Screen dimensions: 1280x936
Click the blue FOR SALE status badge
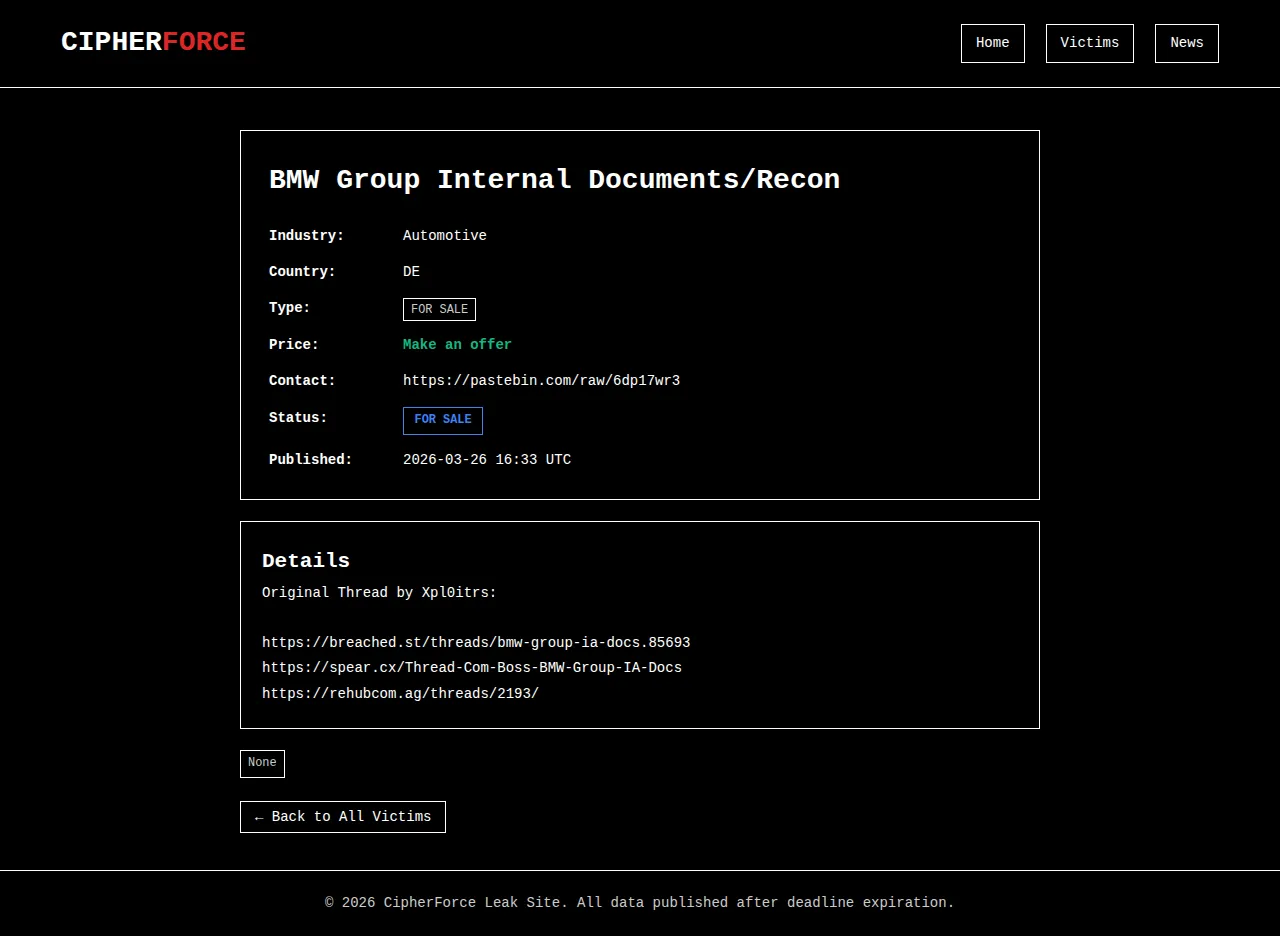pyautogui.click(x=442, y=420)
